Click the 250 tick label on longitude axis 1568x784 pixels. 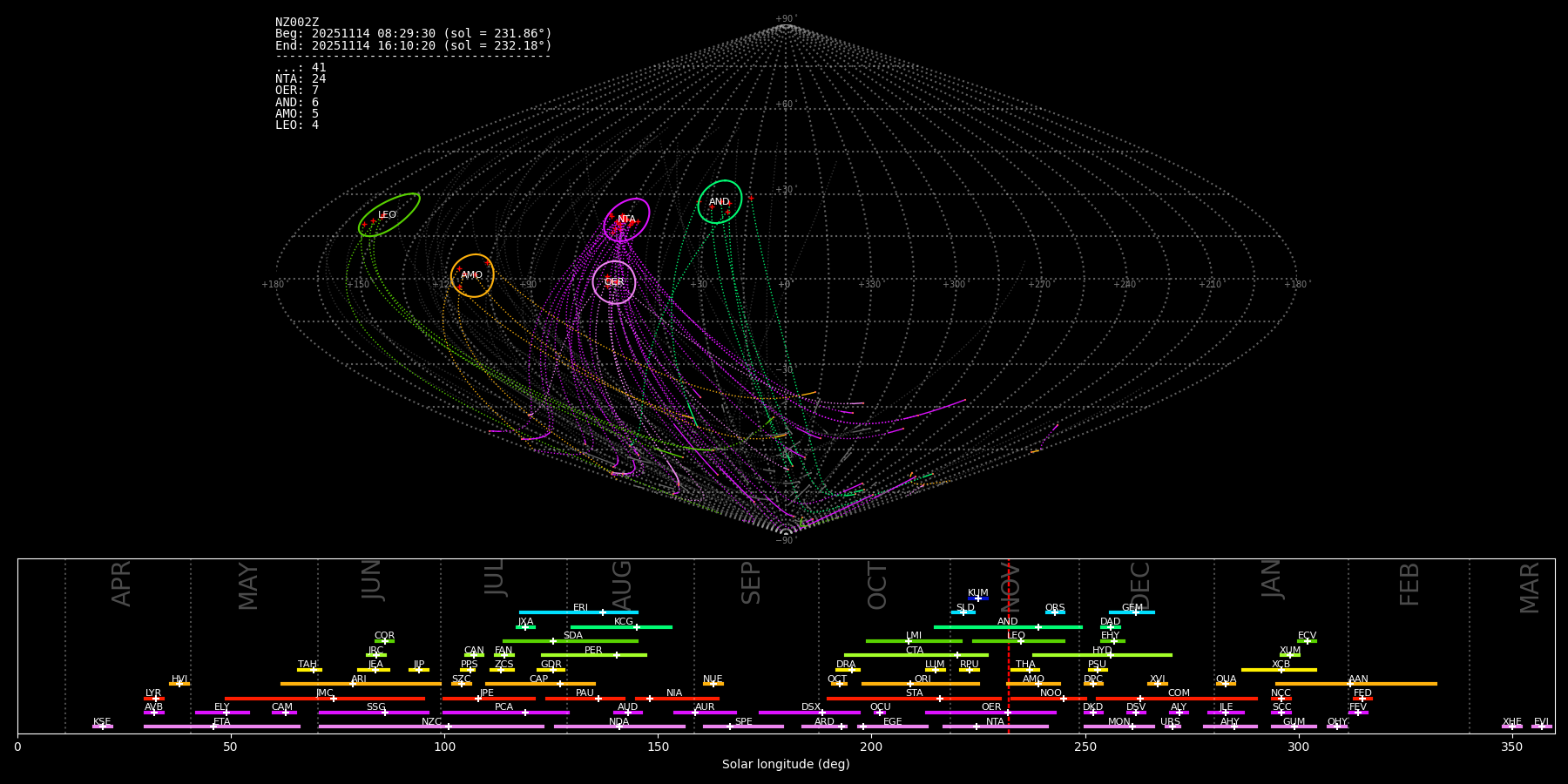(1085, 747)
